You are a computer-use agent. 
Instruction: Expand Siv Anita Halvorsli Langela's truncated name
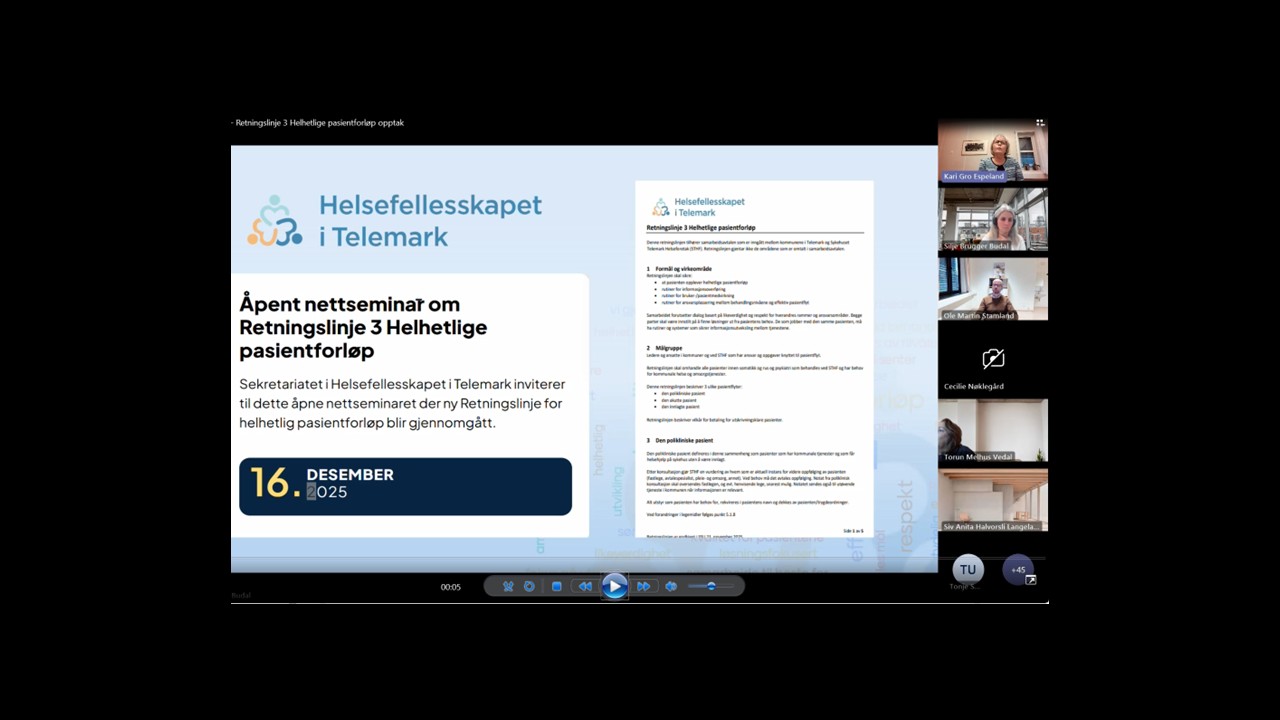tap(991, 526)
